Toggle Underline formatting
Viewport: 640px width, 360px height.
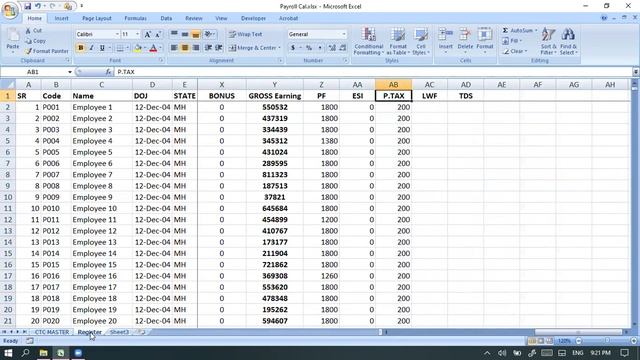102,48
